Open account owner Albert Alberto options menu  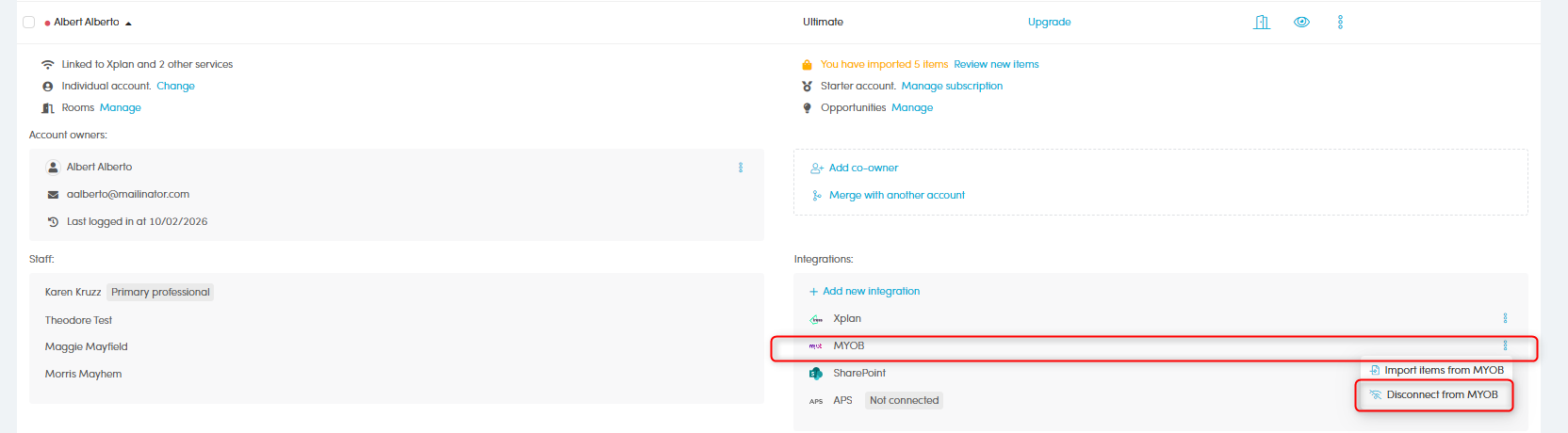(741, 168)
